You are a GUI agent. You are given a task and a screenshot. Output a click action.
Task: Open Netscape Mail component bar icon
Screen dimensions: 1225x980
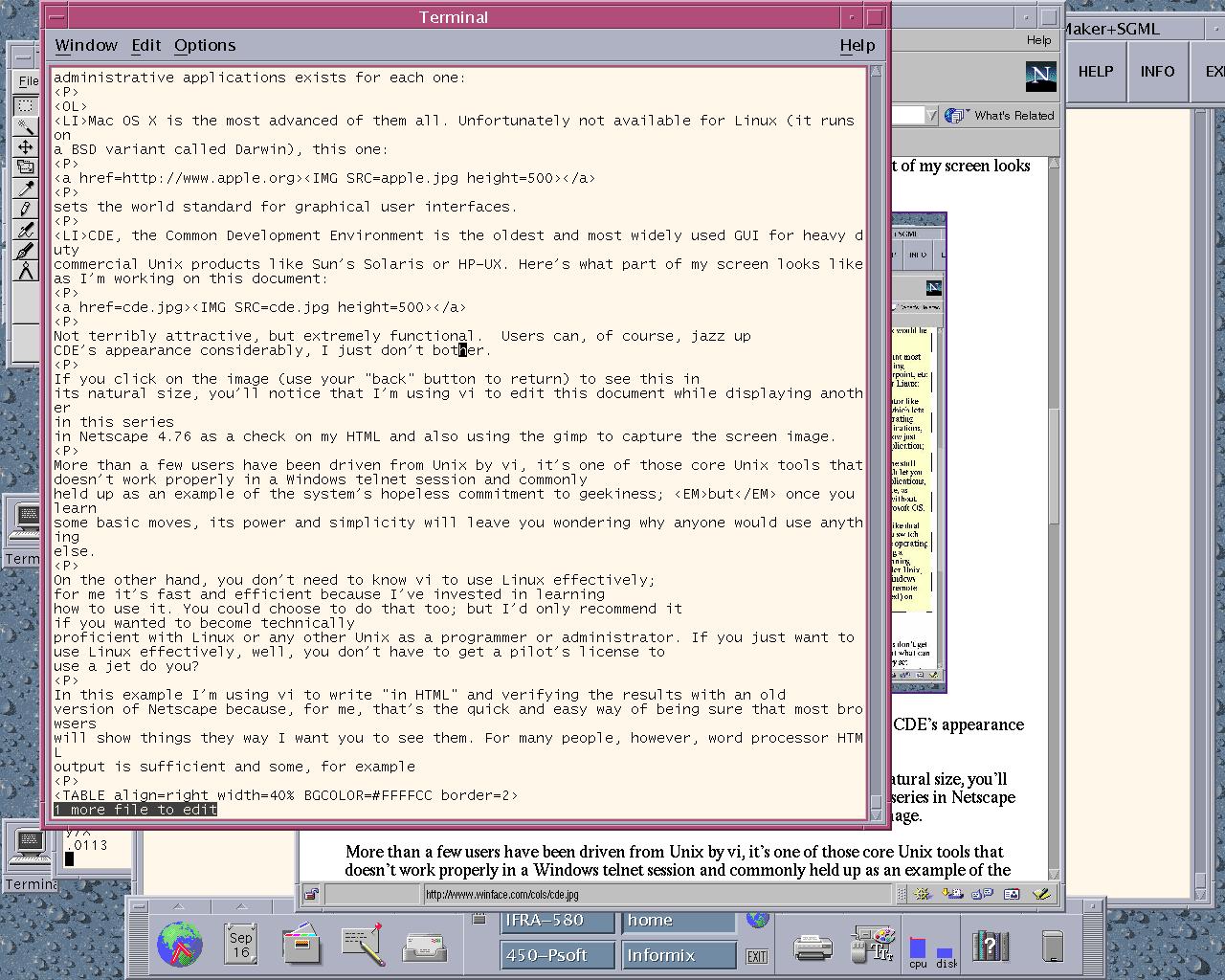[952, 894]
